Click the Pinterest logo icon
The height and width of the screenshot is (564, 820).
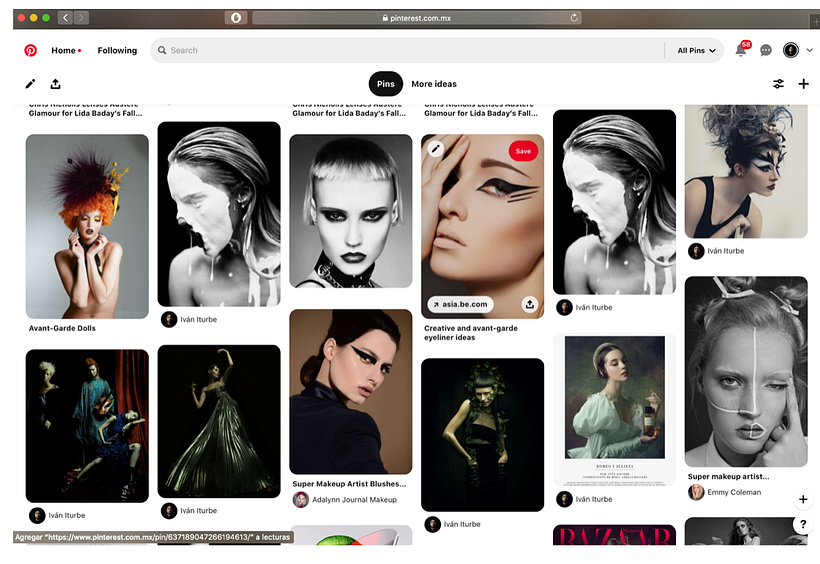tap(31, 50)
